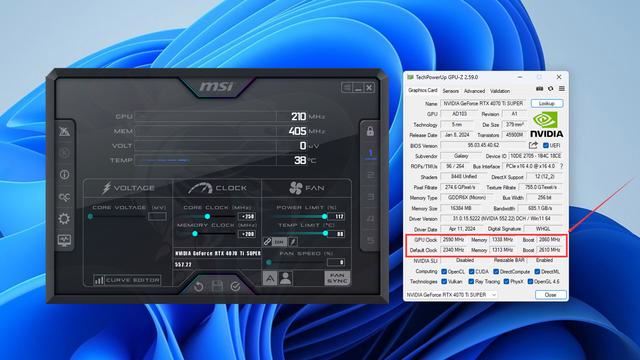Viewport: 640px width, 360px height.
Task: Toggle the OpenCL checkbox
Action: point(444,271)
